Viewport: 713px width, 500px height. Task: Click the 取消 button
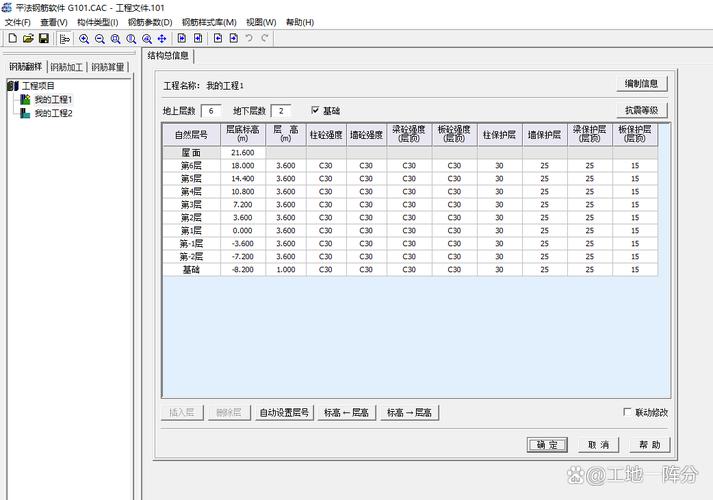coord(598,445)
